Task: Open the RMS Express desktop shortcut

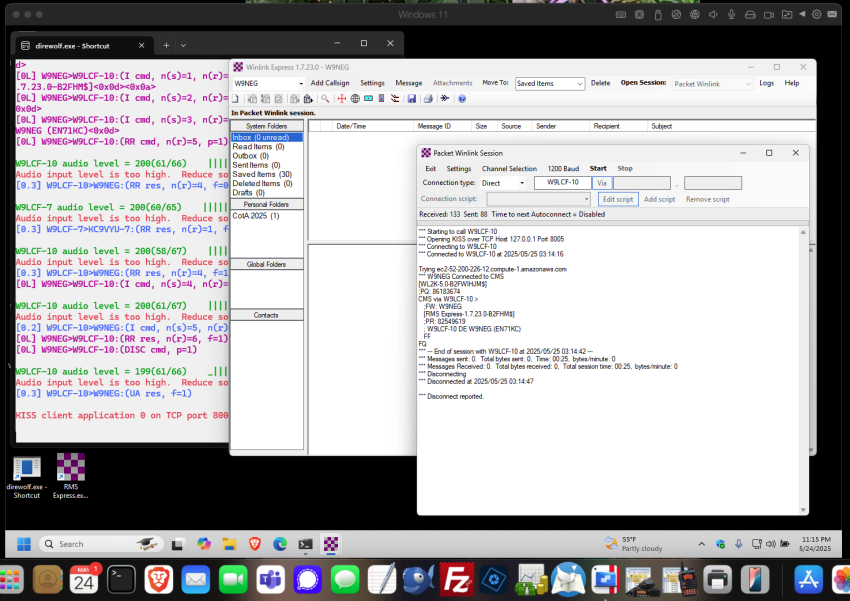Action: click(70, 477)
